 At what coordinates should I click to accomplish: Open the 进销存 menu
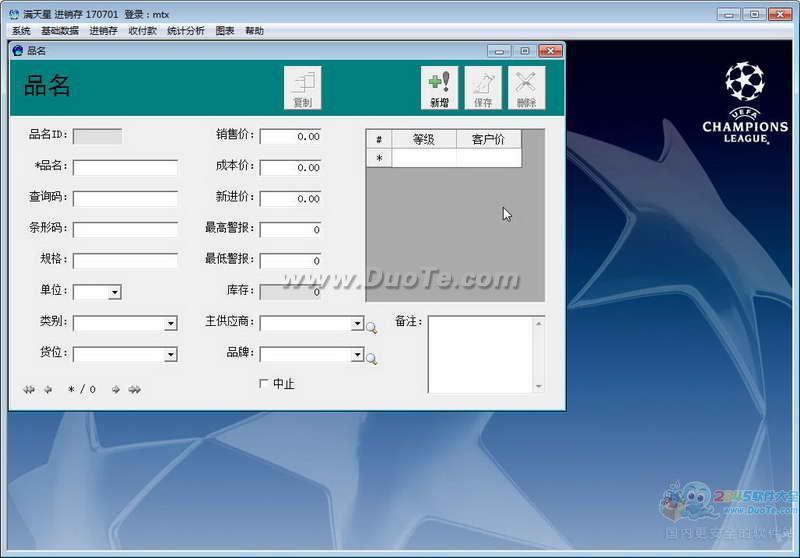click(x=103, y=31)
